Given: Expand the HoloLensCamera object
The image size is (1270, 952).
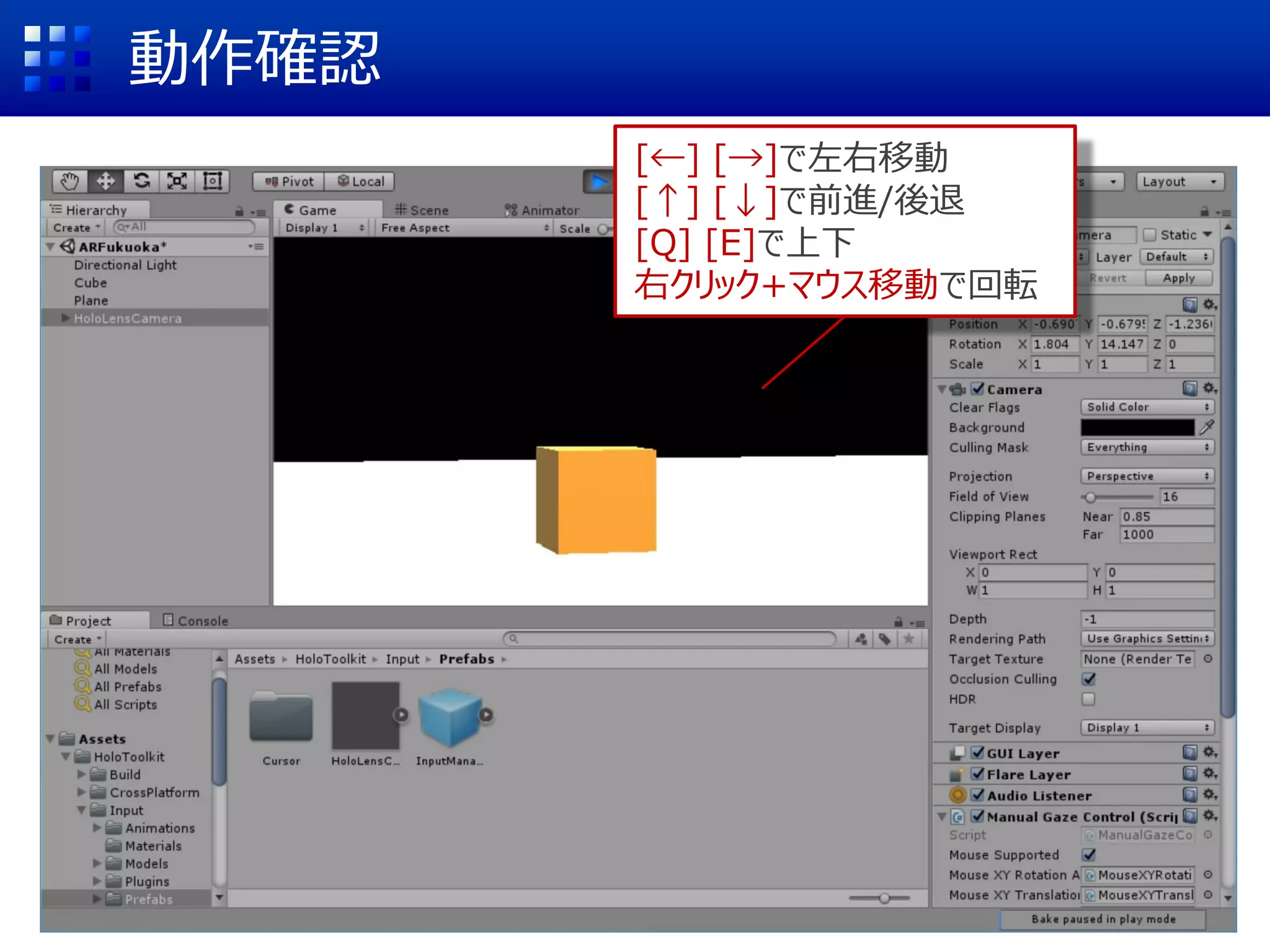Looking at the screenshot, I should coord(65,318).
